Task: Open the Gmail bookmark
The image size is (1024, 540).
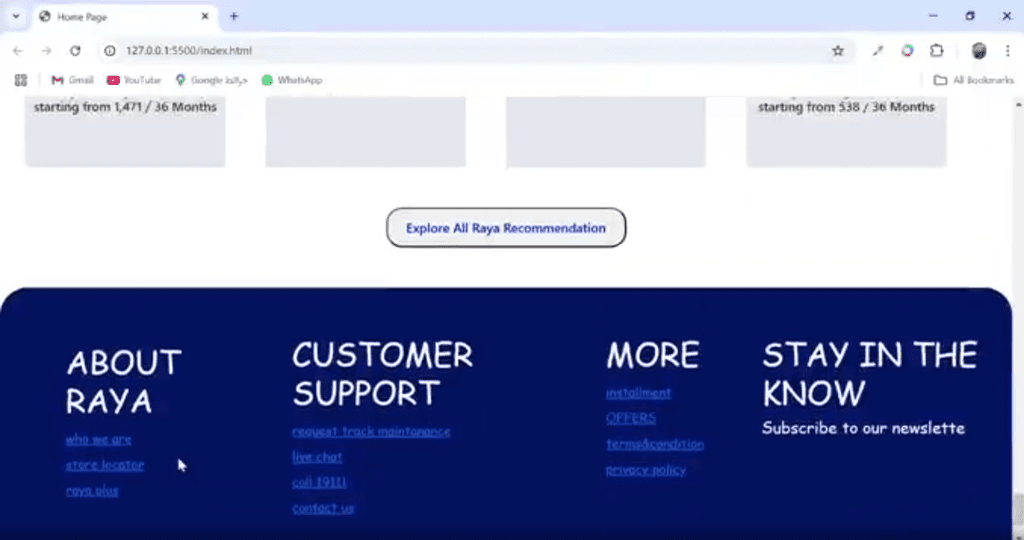Action: click(72, 80)
